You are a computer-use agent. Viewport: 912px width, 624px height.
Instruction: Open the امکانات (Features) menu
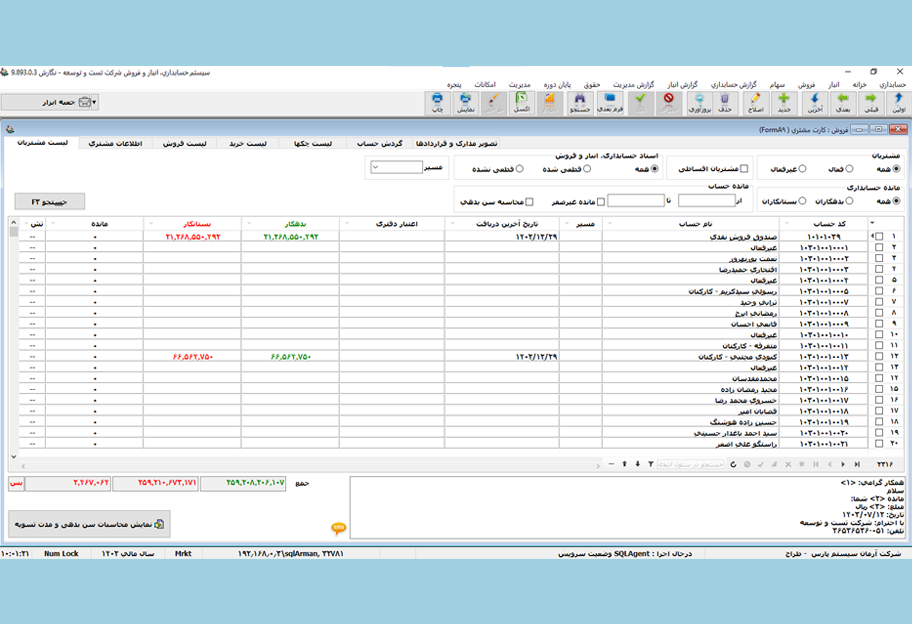click(484, 84)
